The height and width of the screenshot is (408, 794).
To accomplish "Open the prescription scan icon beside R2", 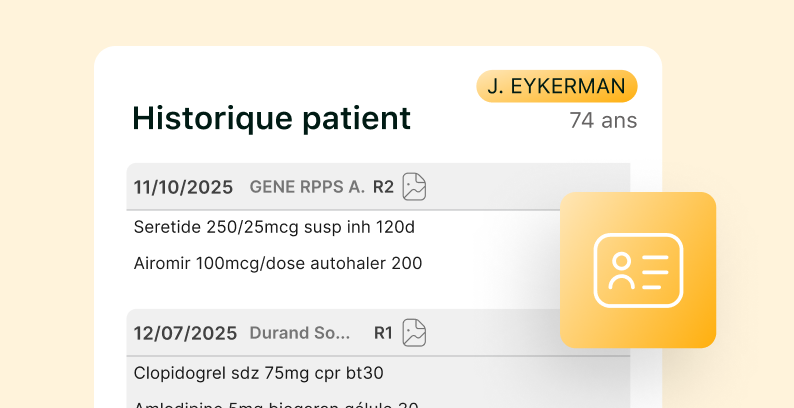I will point(414,186).
